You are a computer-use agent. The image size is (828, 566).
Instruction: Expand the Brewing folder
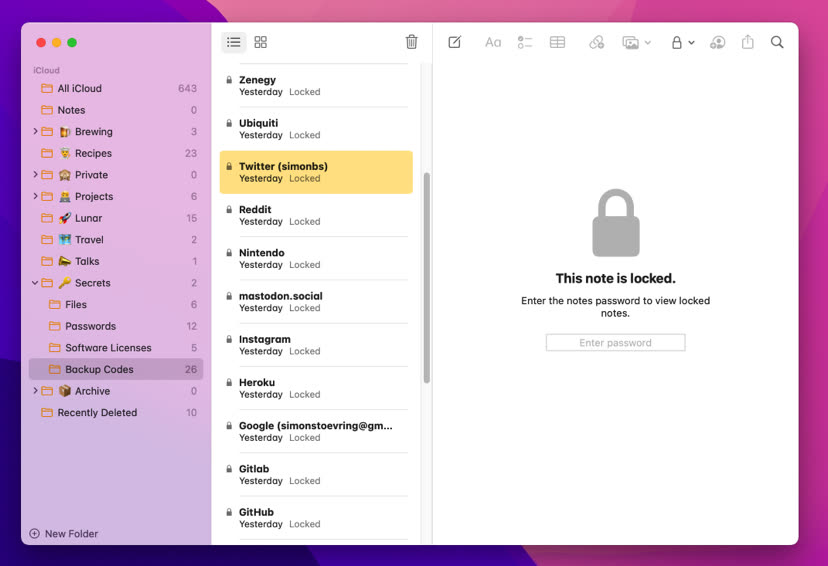[x=35, y=132]
